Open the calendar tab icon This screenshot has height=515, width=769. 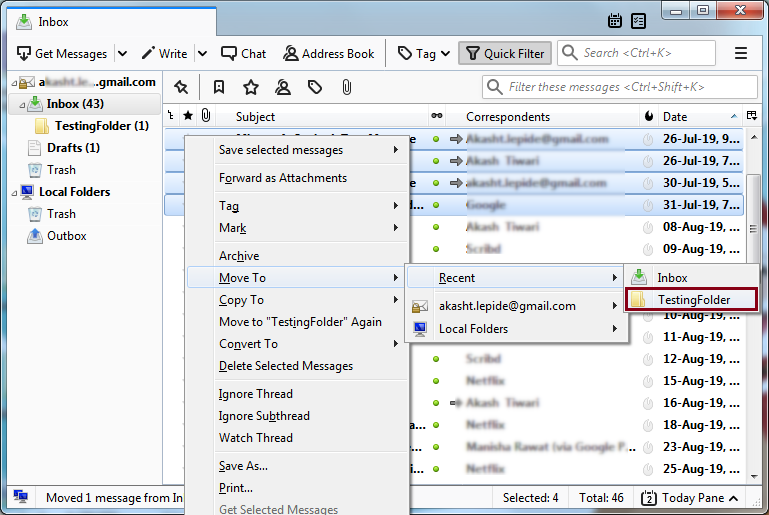(x=615, y=21)
